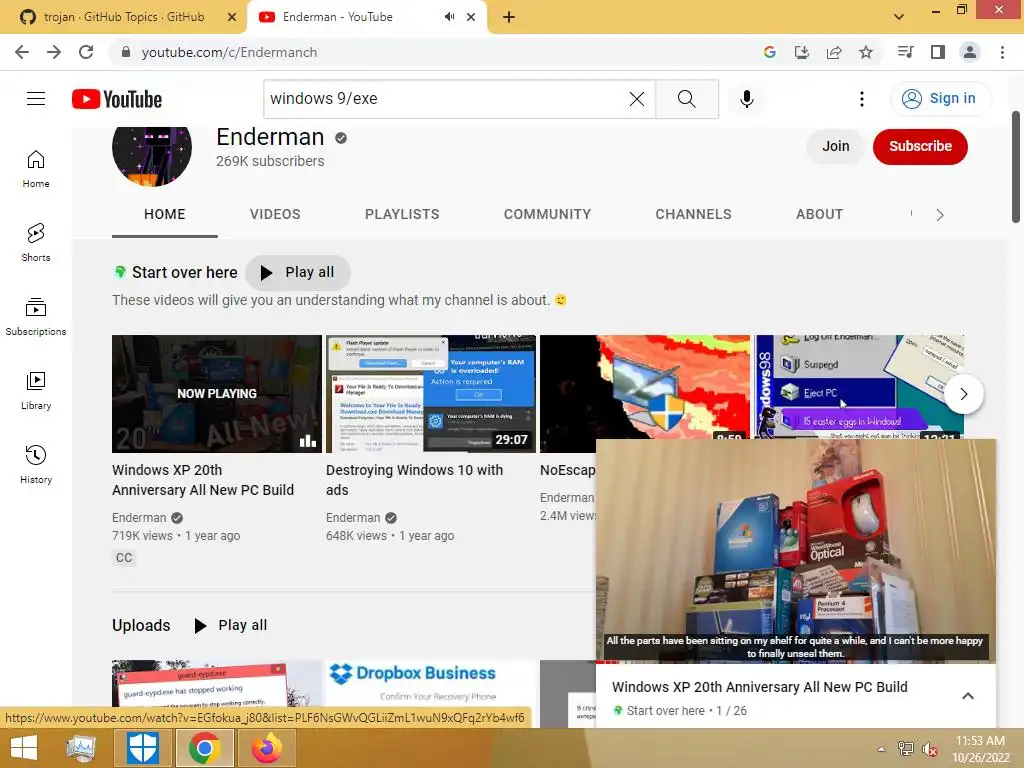The width and height of the screenshot is (1024, 768).
Task: Open the YouTube guide hamburger menu
Action: [x=36, y=99]
